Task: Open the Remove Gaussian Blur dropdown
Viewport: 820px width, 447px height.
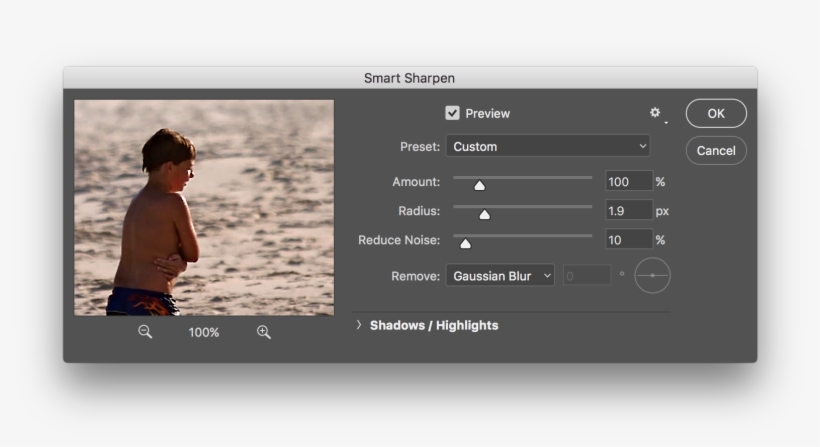Action: [500, 276]
